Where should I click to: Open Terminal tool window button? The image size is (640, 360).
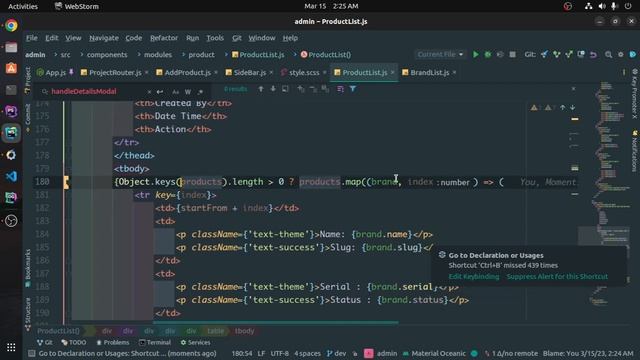[155, 342]
